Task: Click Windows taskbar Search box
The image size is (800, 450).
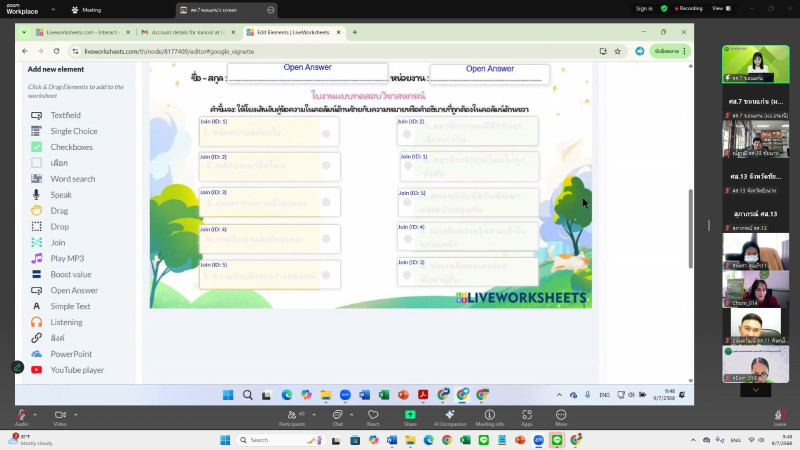Action: 281,440
